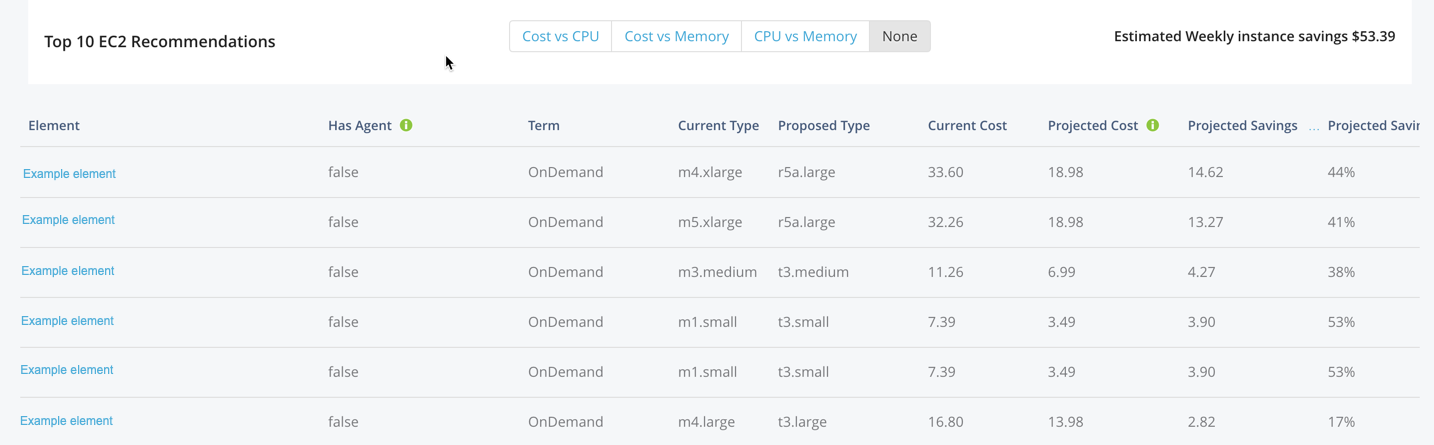Choose the CPU vs Memory option
The image size is (1434, 445).
click(805, 36)
